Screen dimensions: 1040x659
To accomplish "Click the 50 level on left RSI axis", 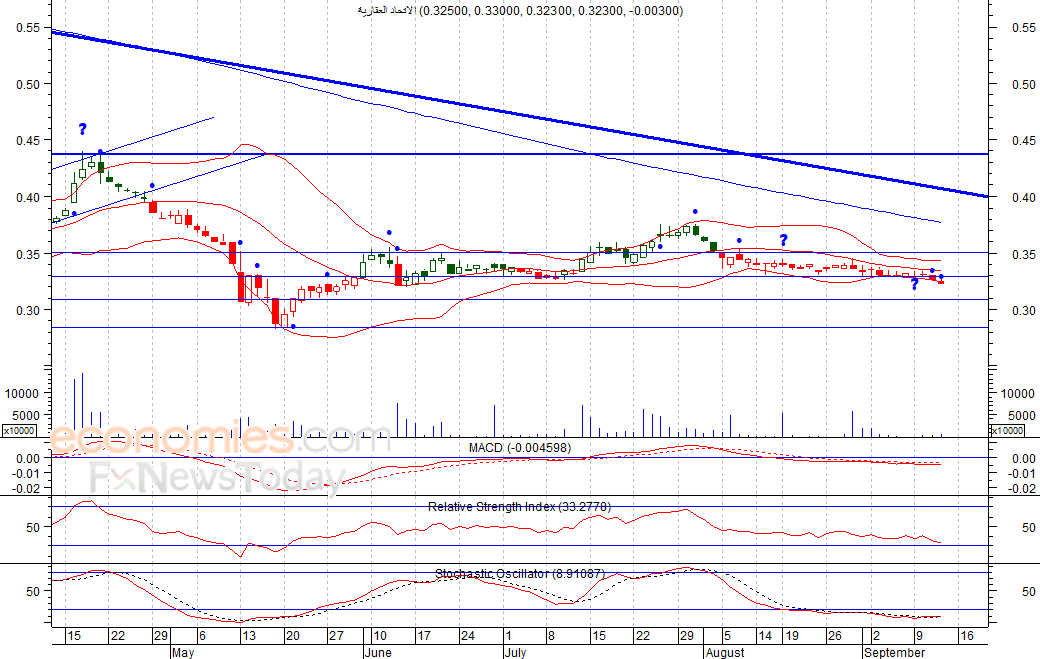I will click(33, 528).
